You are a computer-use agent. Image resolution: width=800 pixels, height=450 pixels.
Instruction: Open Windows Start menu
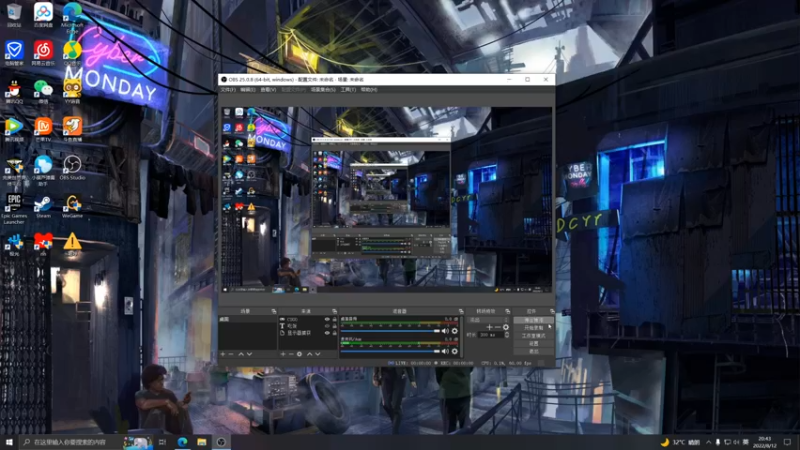tap(9, 442)
